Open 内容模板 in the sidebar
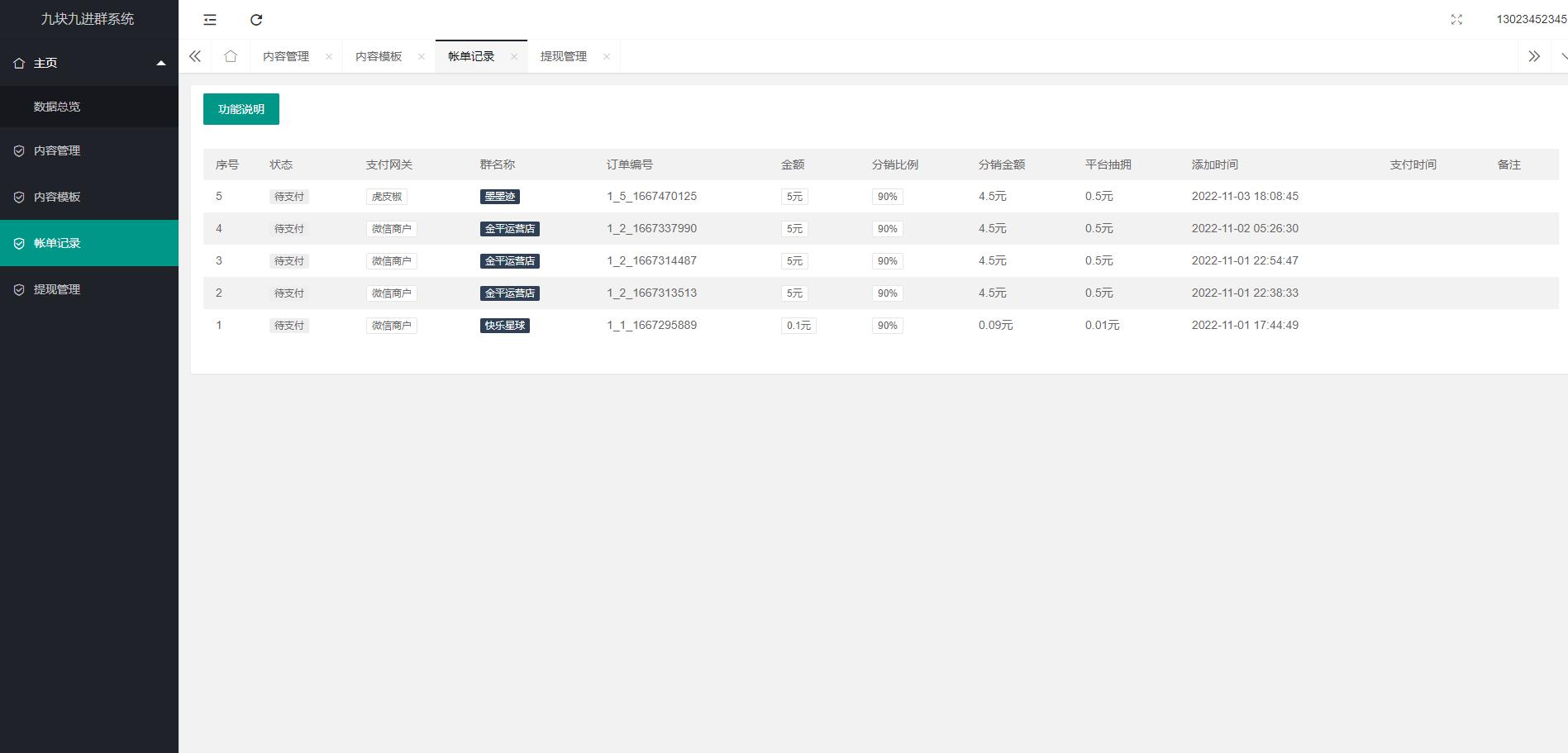 click(x=57, y=197)
